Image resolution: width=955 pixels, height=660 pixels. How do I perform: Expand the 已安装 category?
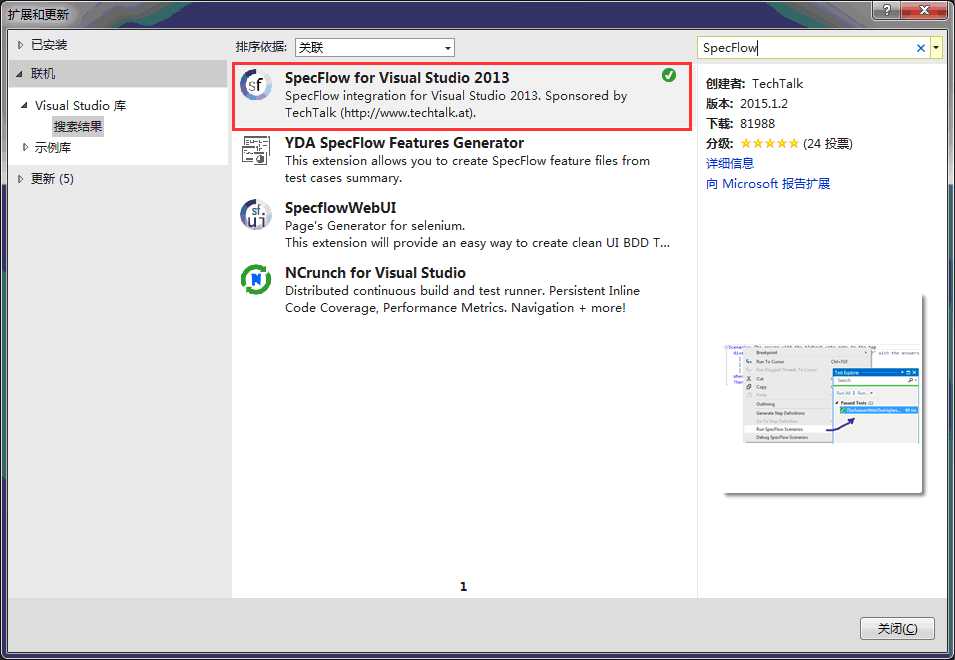[x=20, y=44]
